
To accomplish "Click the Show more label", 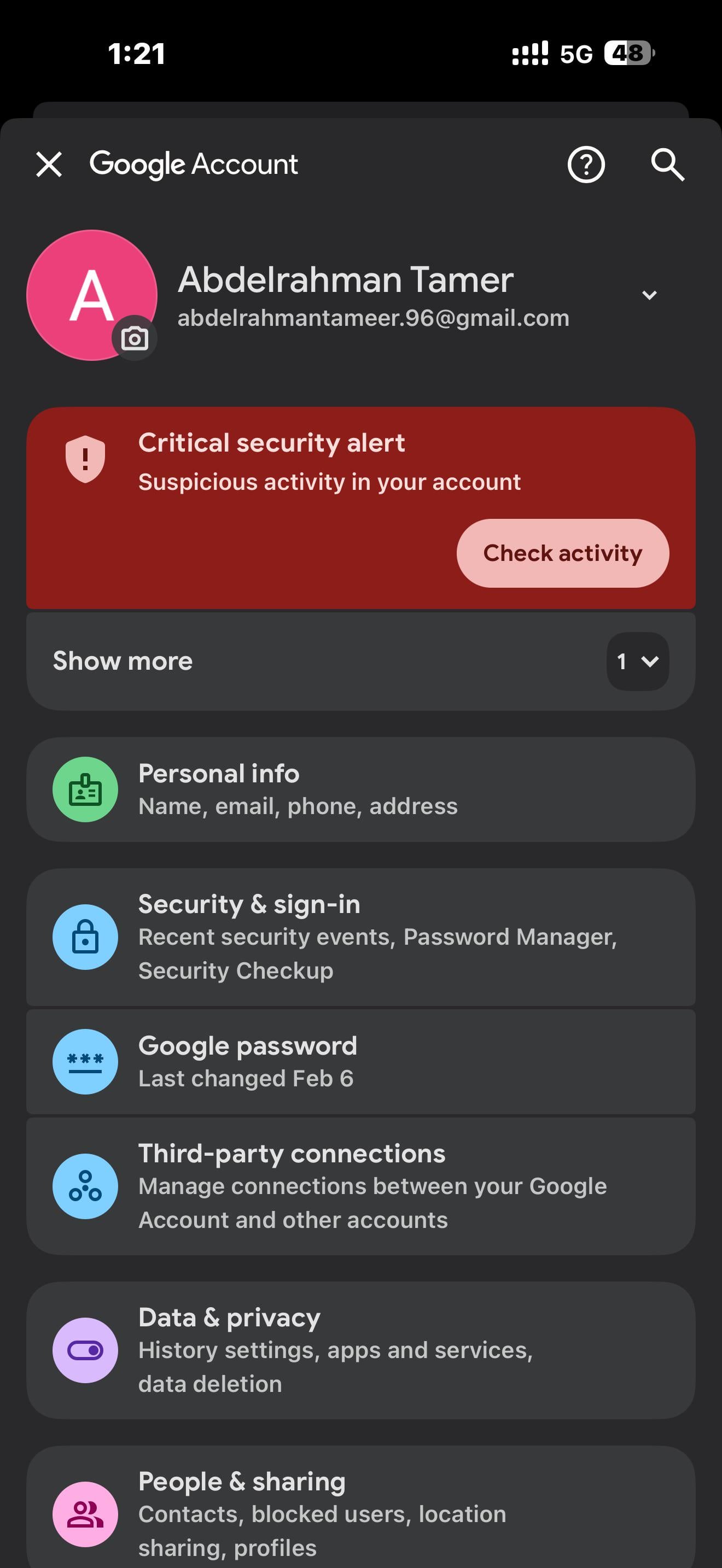I will pyautogui.click(x=123, y=661).
